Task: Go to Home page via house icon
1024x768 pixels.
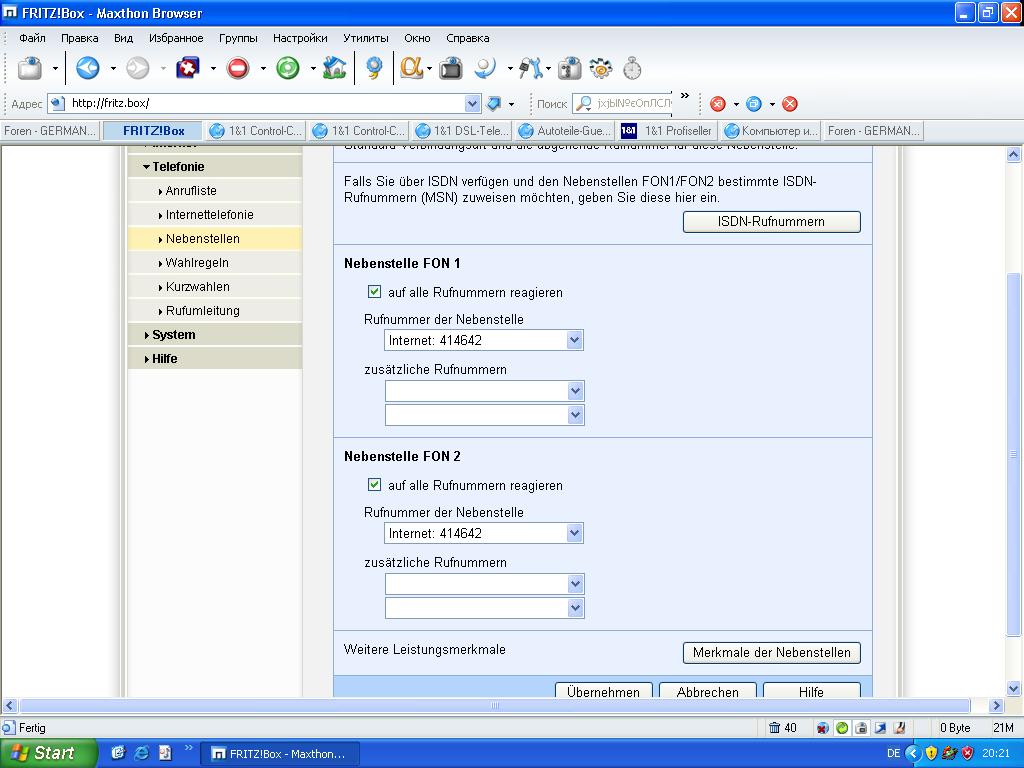Action: point(334,68)
